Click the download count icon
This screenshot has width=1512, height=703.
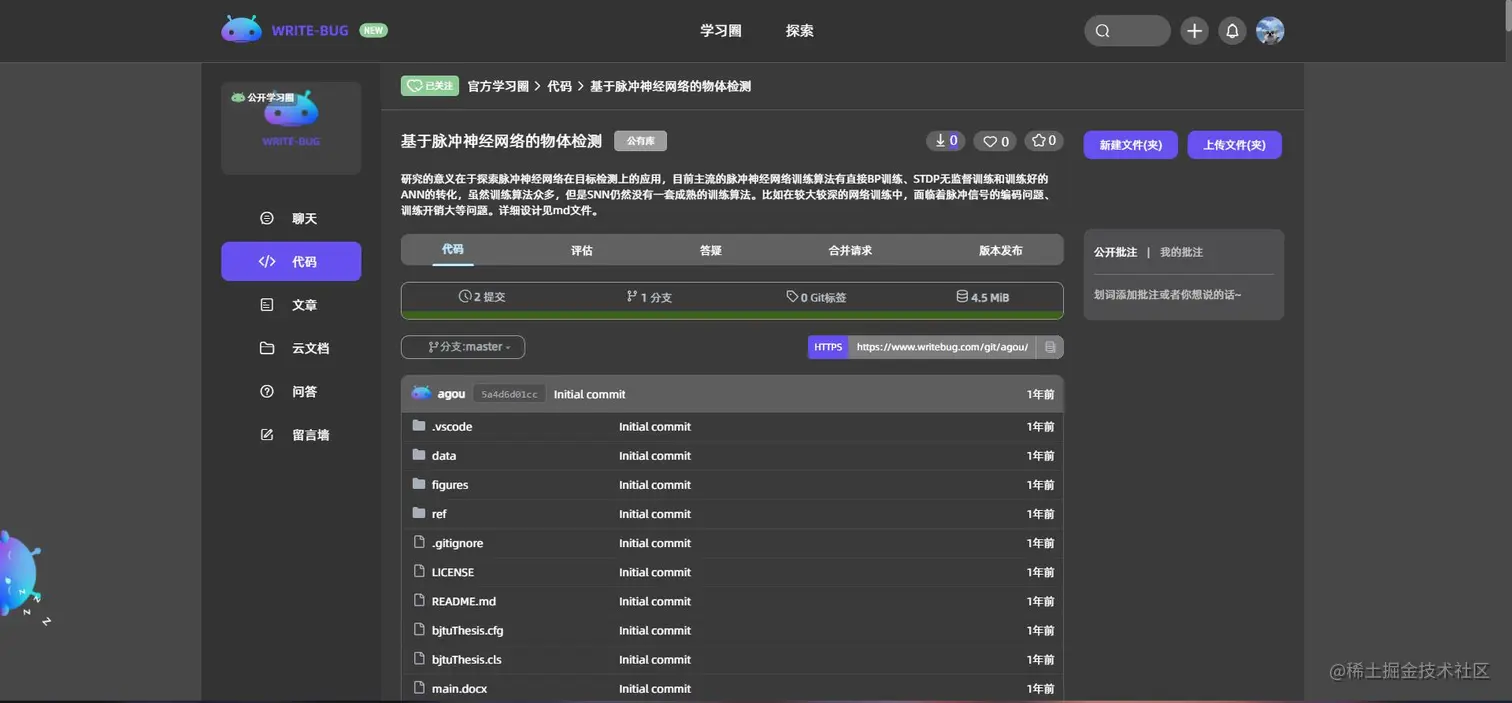coord(945,141)
